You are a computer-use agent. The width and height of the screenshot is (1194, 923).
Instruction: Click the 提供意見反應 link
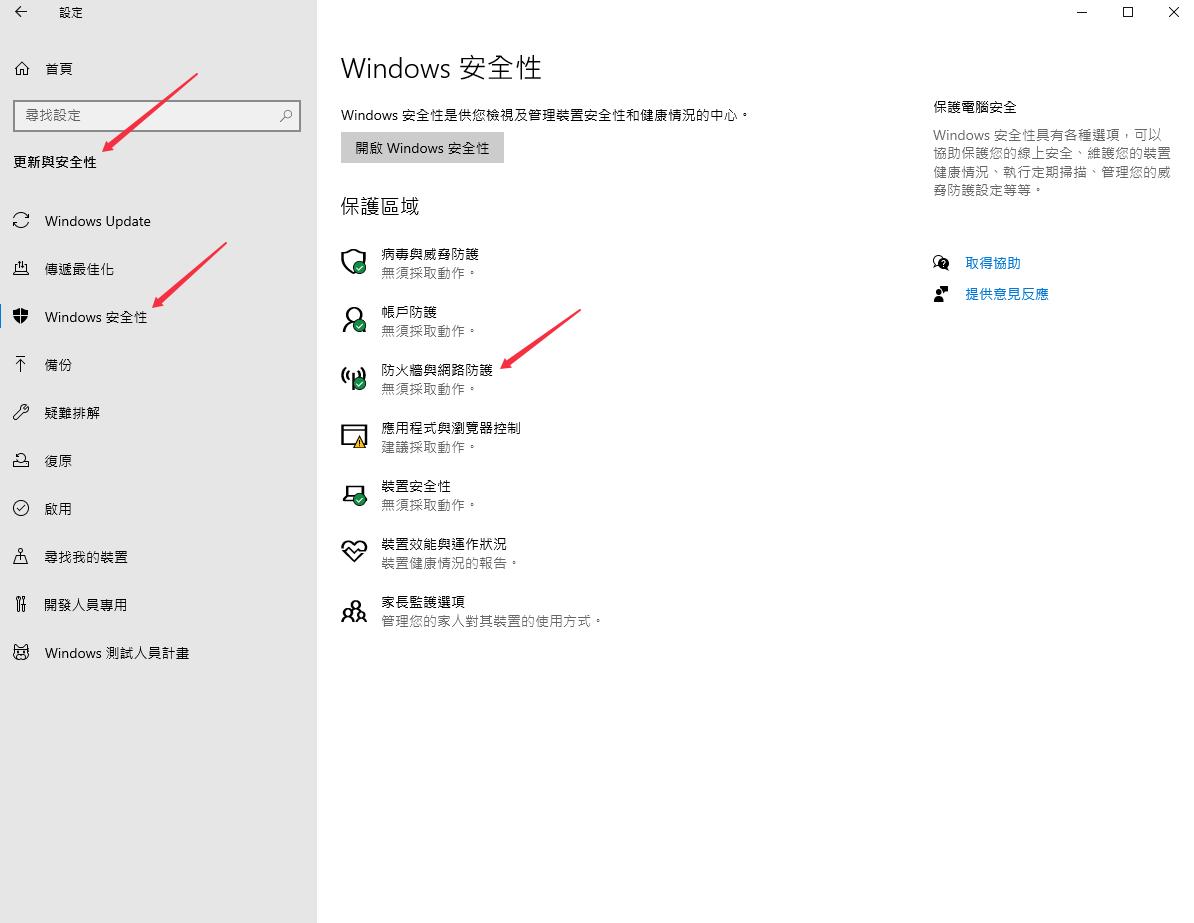1007,294
